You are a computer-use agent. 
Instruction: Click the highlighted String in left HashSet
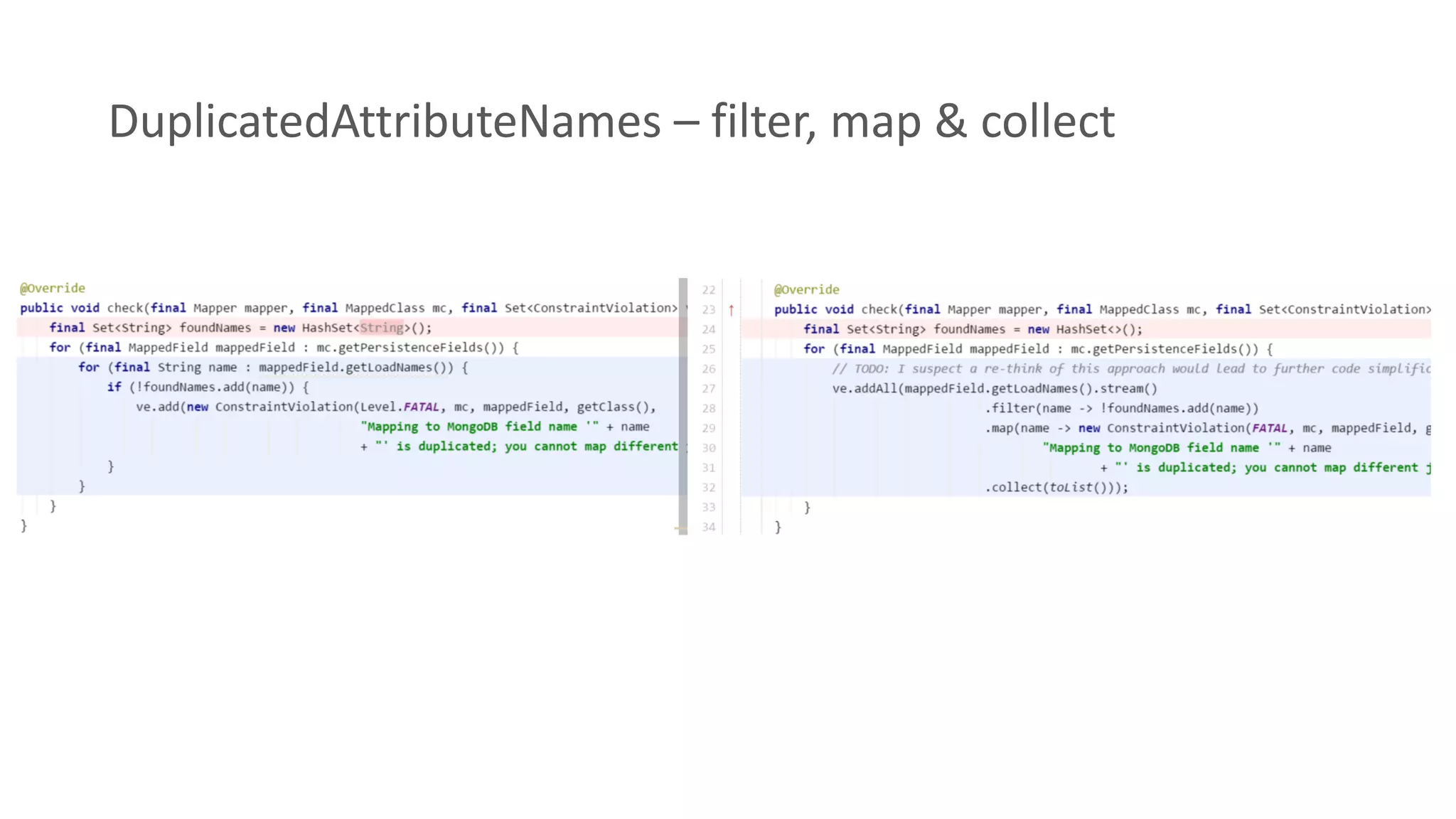[382, 328]
